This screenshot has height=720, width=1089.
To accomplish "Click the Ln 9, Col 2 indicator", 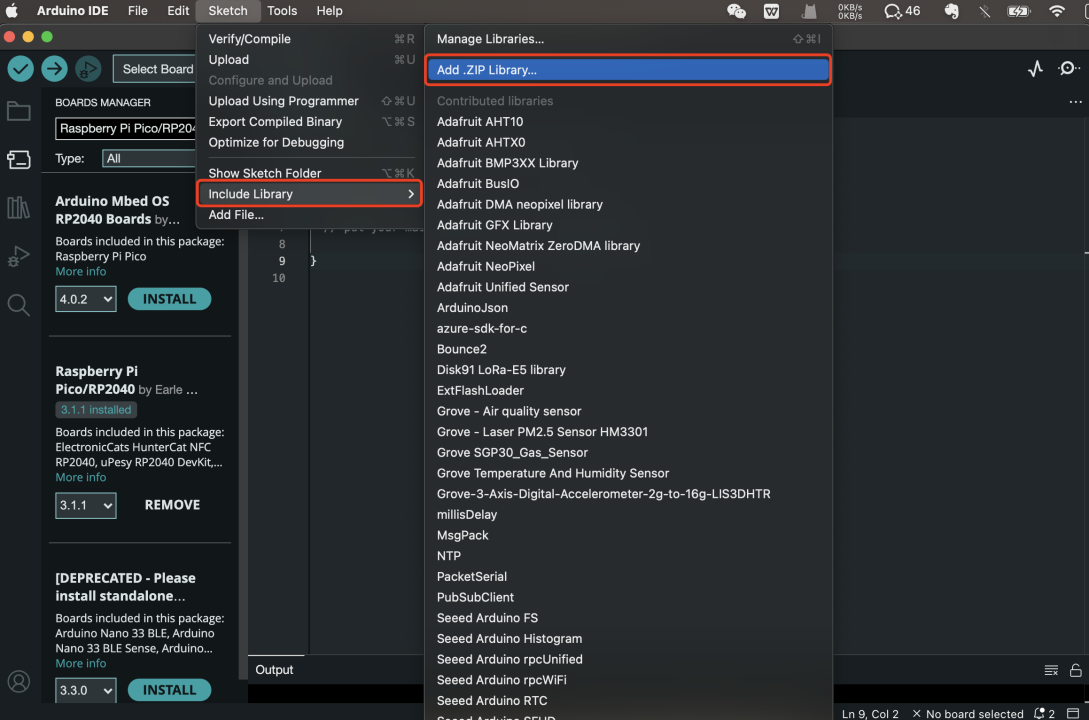I will pos(870,713).
